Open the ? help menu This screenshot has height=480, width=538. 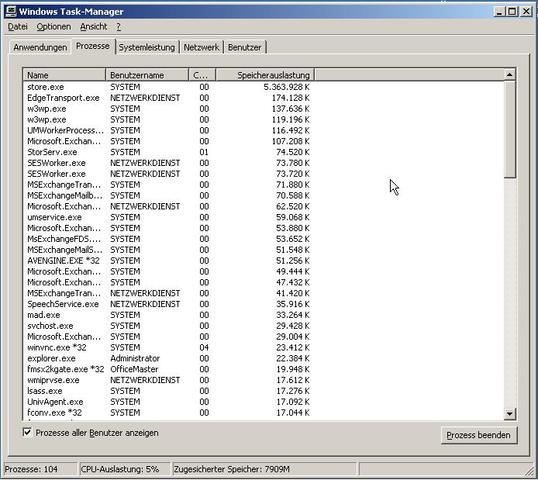pyautogui.click(x=118, y=27)
